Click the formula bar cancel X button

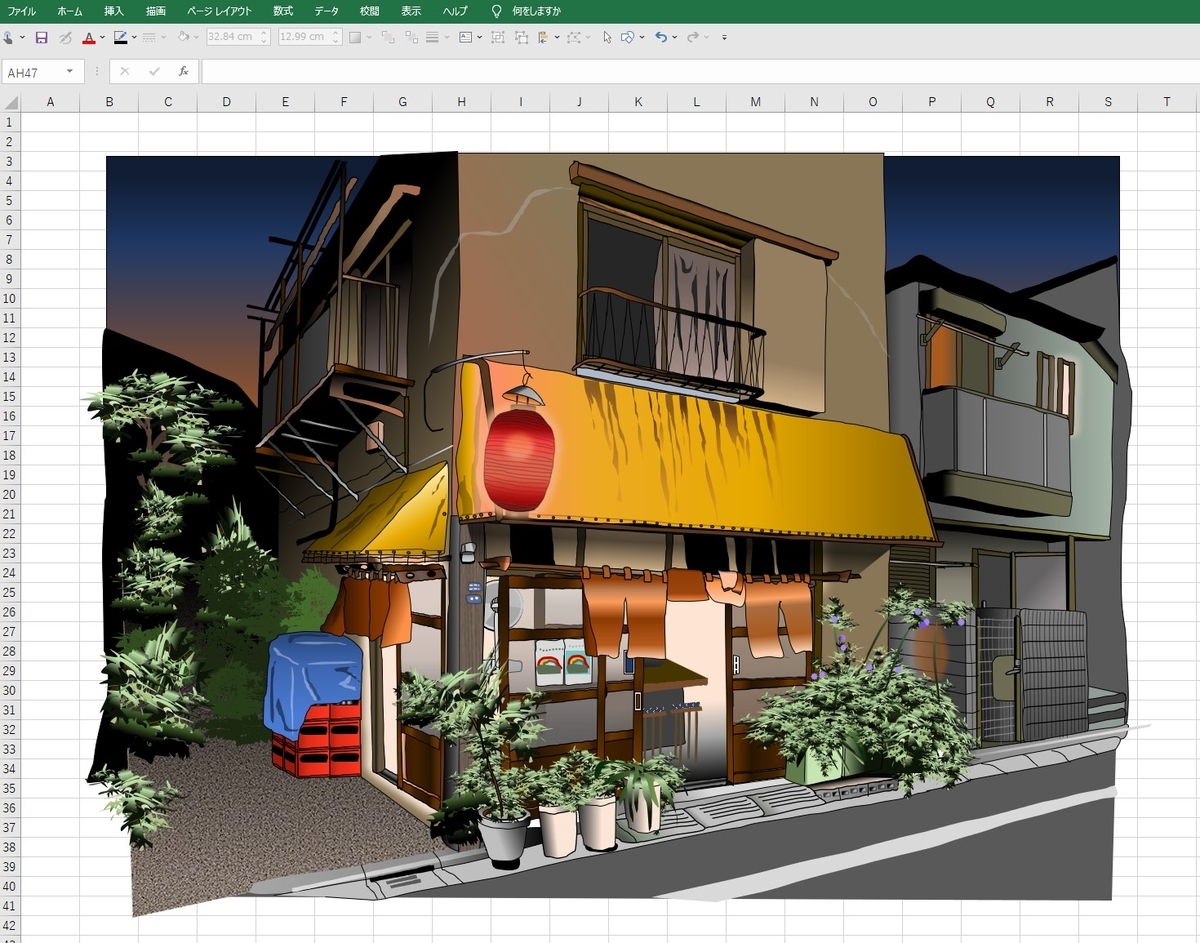pos(125,72)
